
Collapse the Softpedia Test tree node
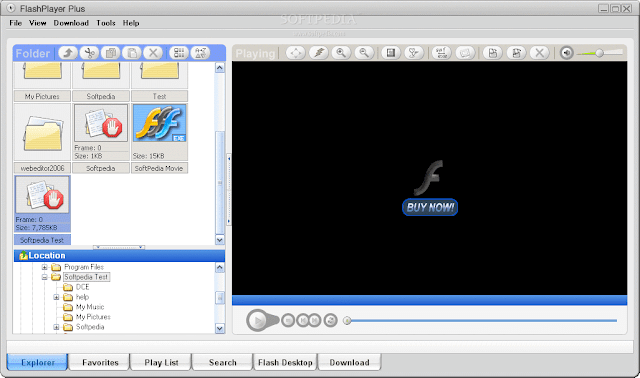(x=44, y=277)
